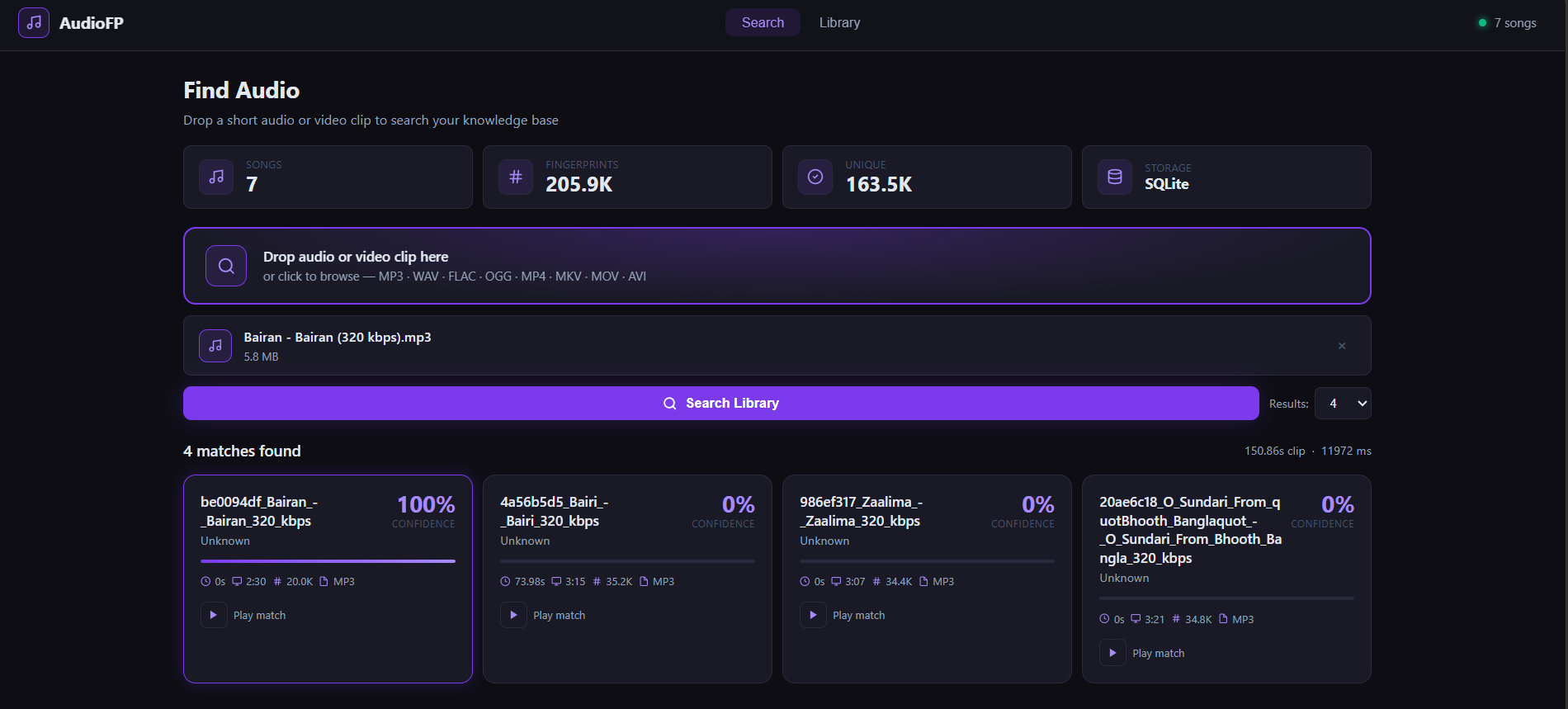Click the Bairan - Bairan (320 kbps).mp3 filename

[x=338, y=337]
